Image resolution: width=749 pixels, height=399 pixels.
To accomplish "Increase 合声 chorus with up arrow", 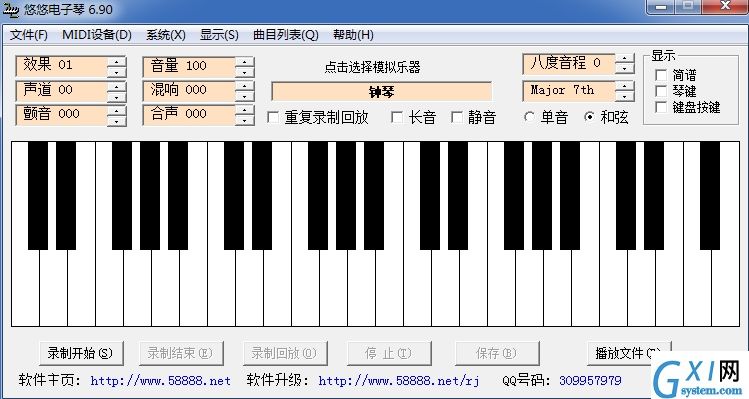I will click(245, 110).
